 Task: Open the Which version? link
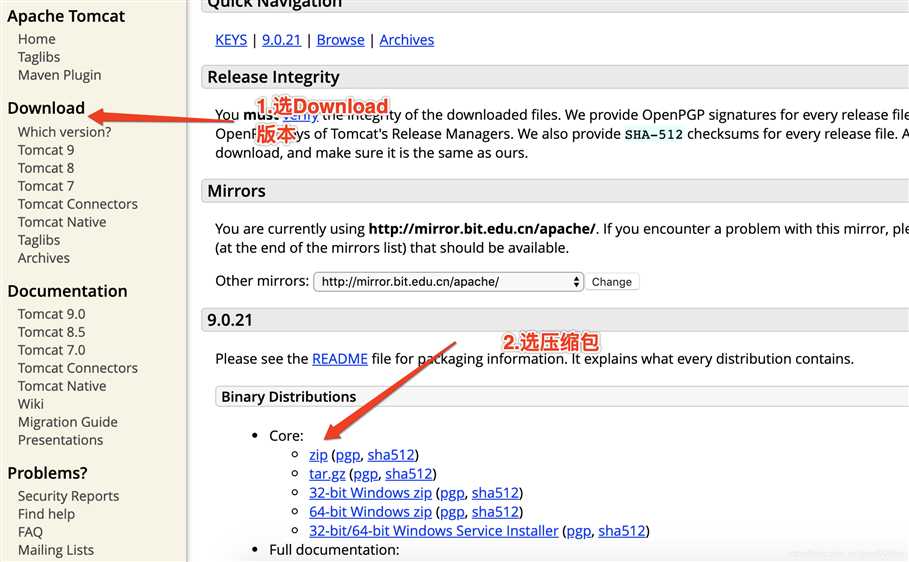[x=64, y=132]
